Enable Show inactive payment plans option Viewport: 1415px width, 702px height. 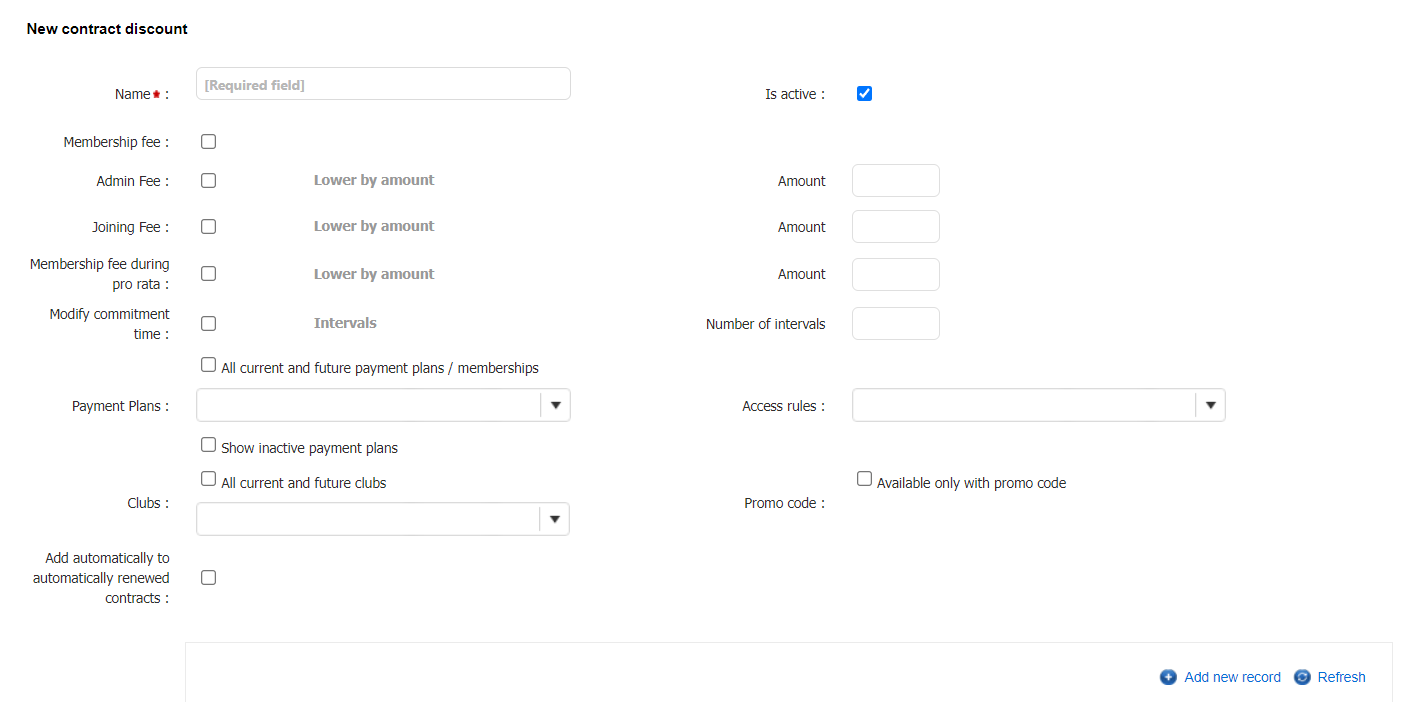(x=208, y=445)
